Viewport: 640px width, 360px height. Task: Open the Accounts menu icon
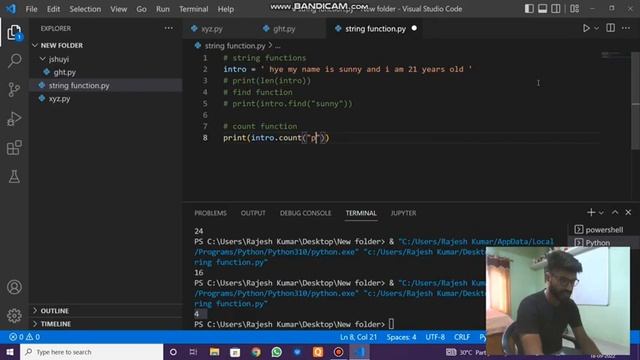coord(14,287)
